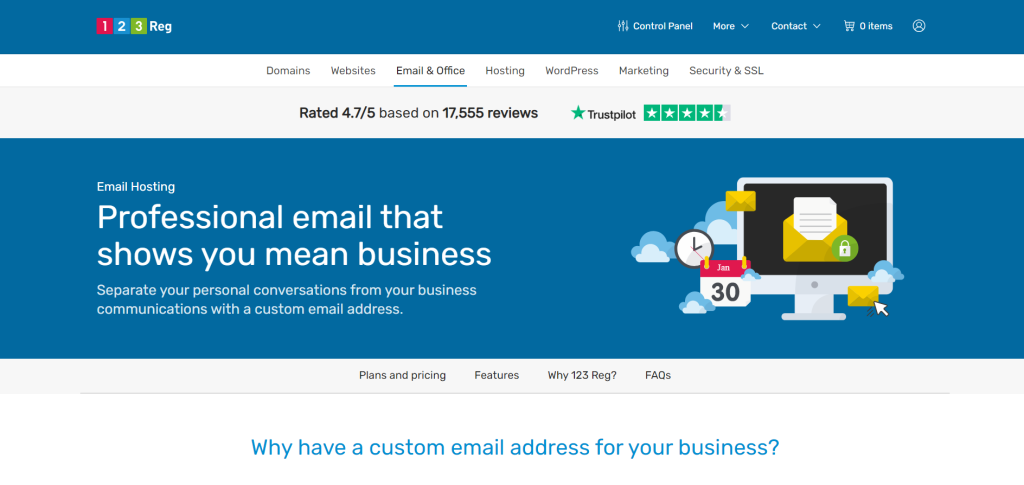Expand the Contact dropdown menu
Image resolution: width=1024 pixels, height=485 pixels.
(795, 26)
